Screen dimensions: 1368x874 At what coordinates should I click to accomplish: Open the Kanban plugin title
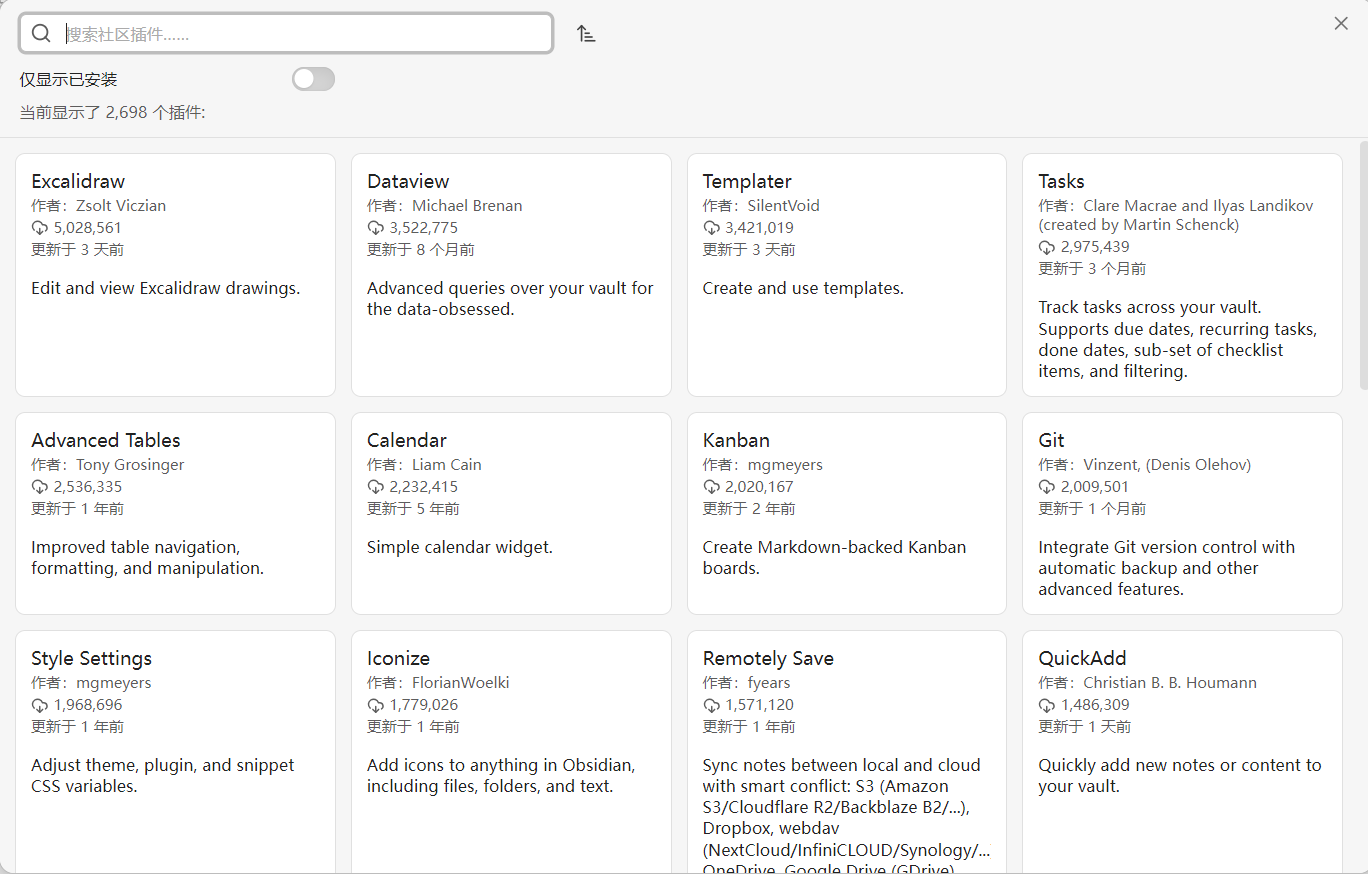[736, 440]
